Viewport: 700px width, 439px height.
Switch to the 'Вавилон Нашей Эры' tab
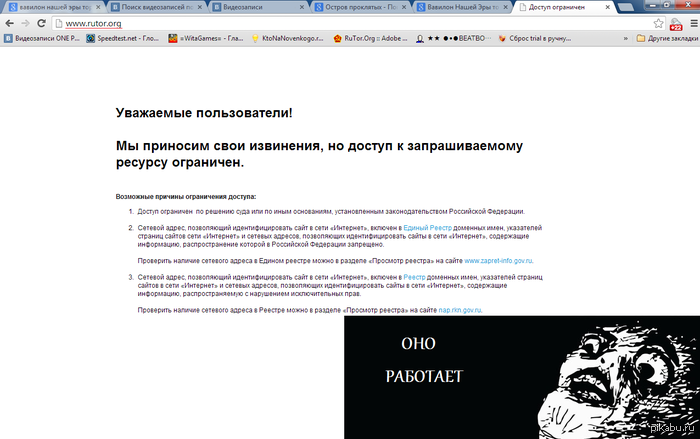point(462,7)
